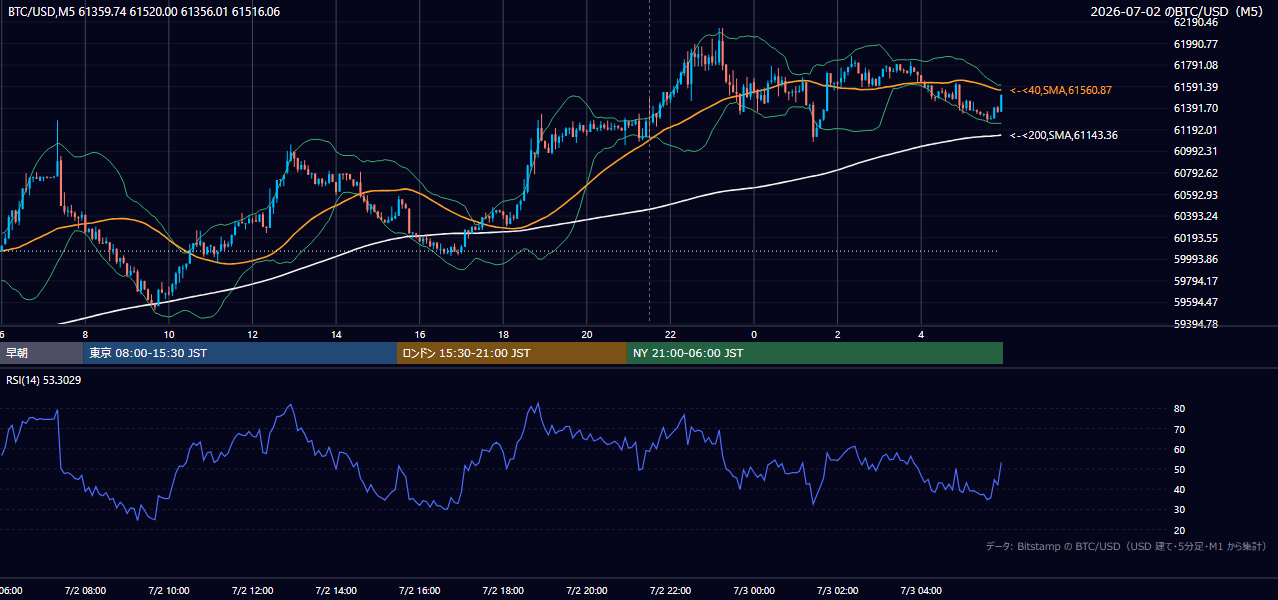Select the 62190.46 price axis label
This screenshot has height=600, width=1278.
point(1195,22)
